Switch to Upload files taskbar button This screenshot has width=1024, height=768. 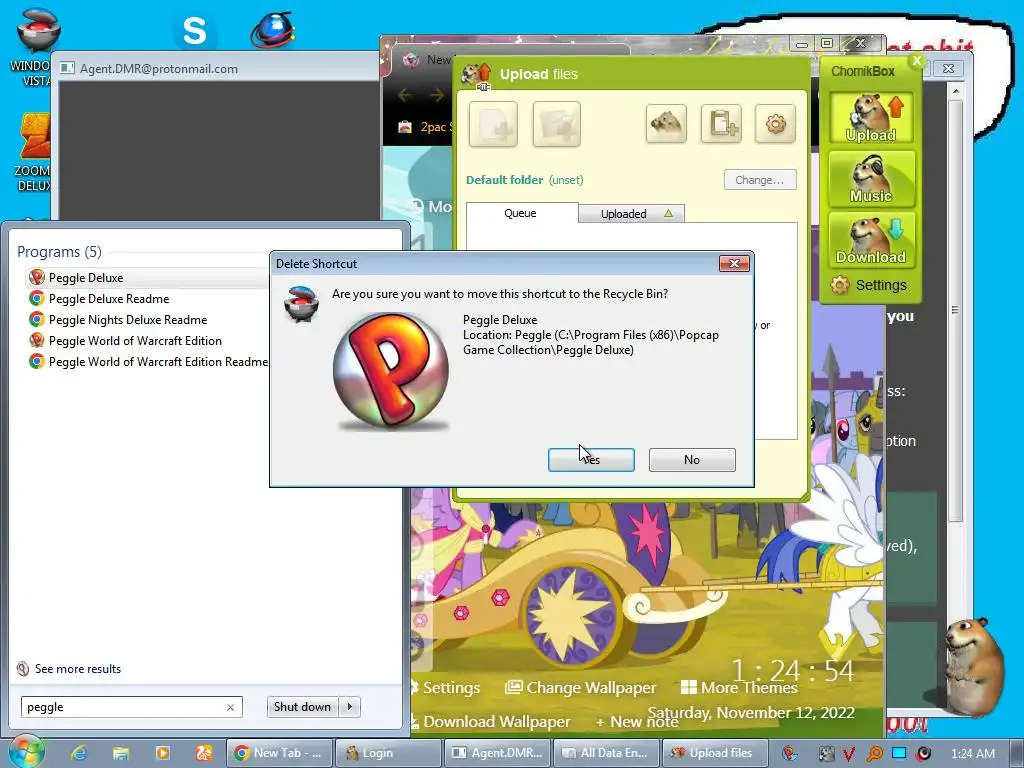[716, 753]
